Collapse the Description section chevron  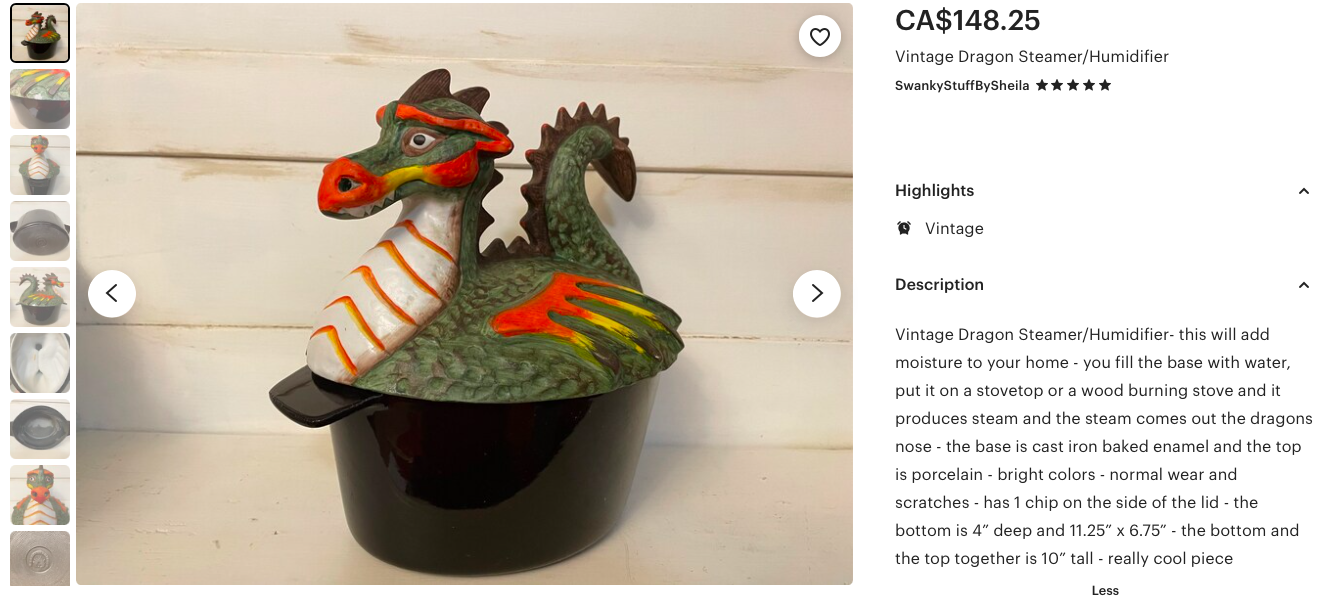(x=1303, y=285)
